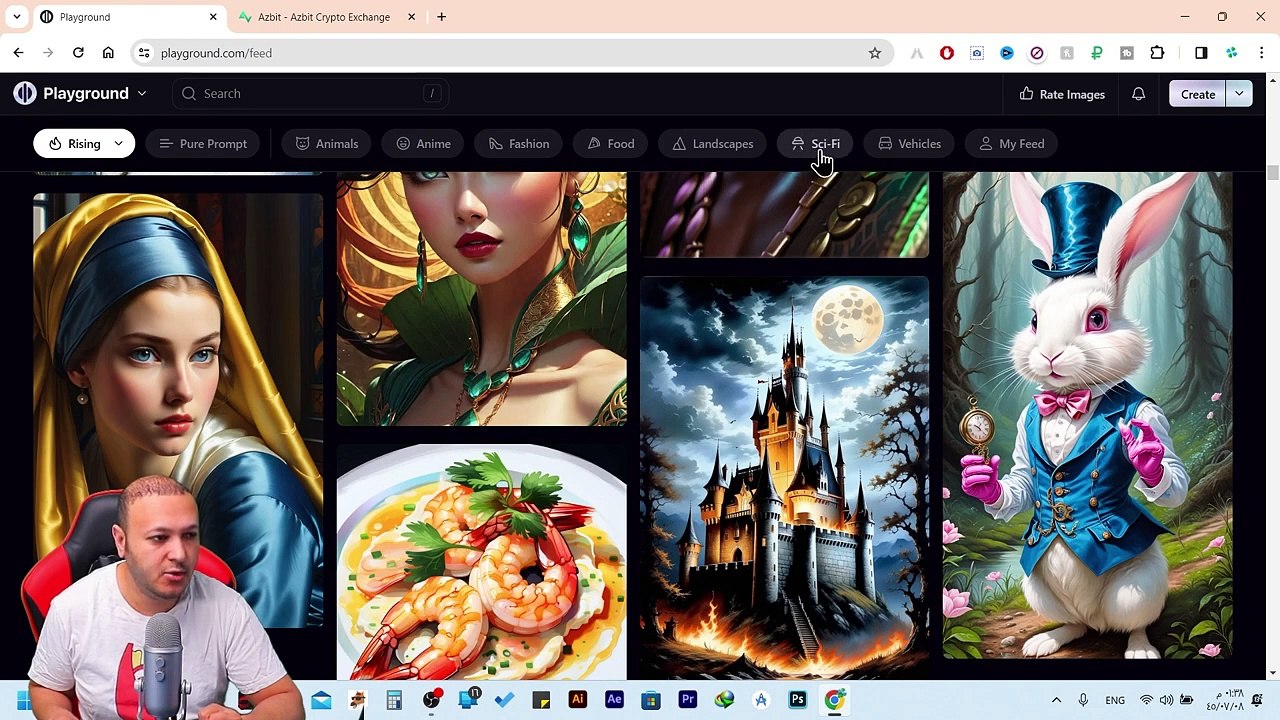View site information icon in address bar
This screenshot has width=1280, height=720.
tap(144, 53)
